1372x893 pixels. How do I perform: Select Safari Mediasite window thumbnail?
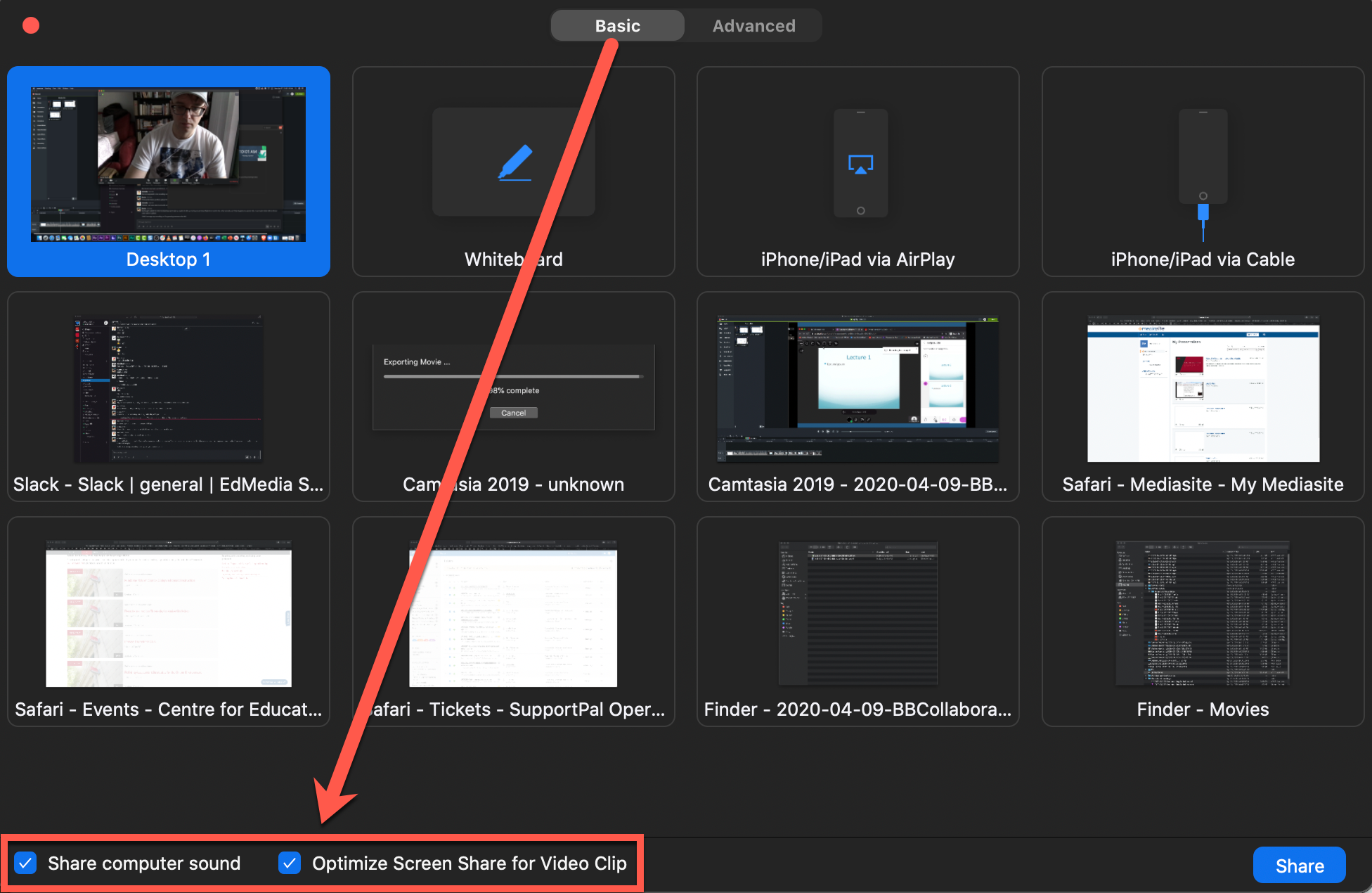[1203, 389]
